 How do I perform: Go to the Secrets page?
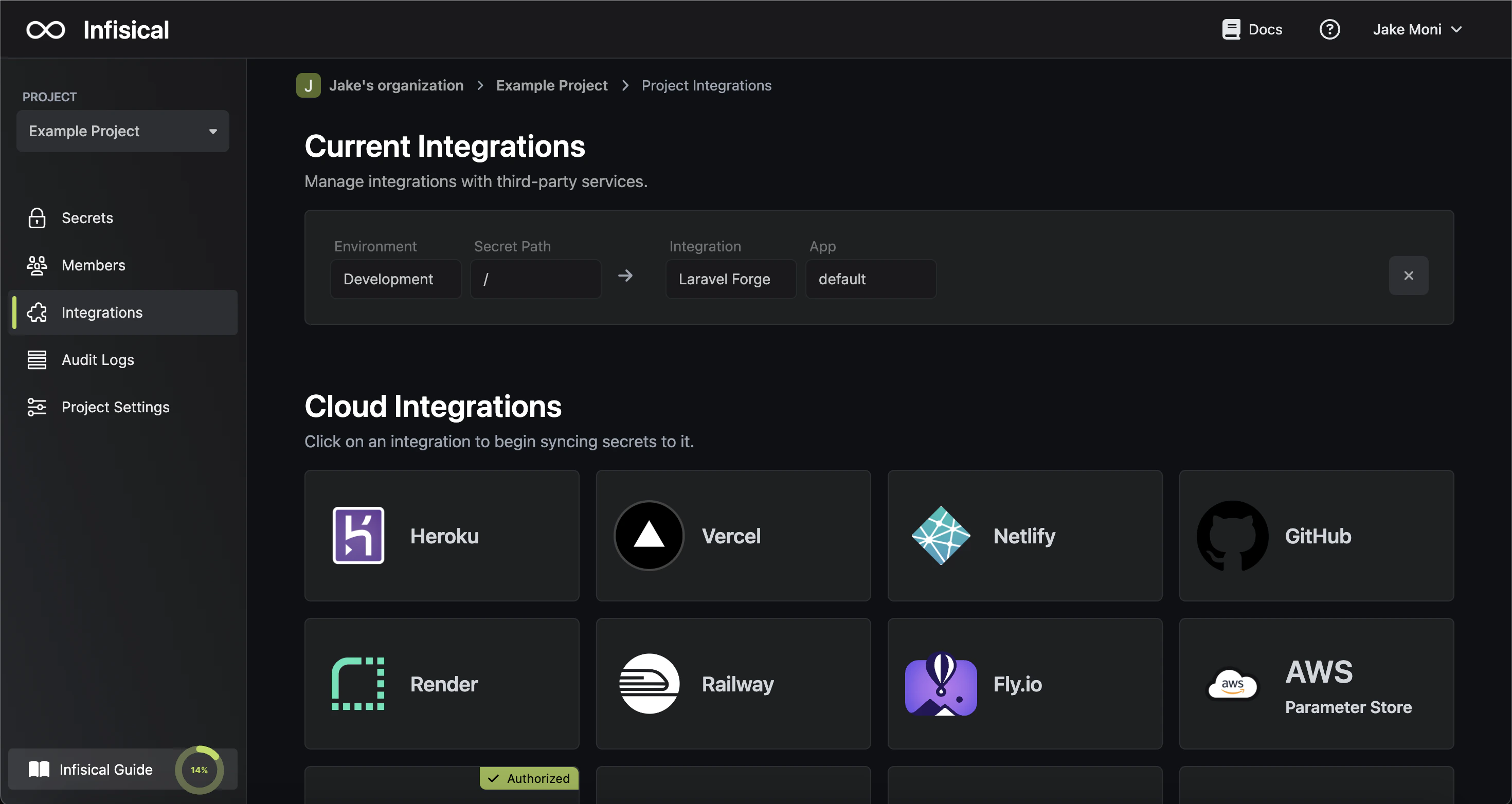tap(123, 218)
